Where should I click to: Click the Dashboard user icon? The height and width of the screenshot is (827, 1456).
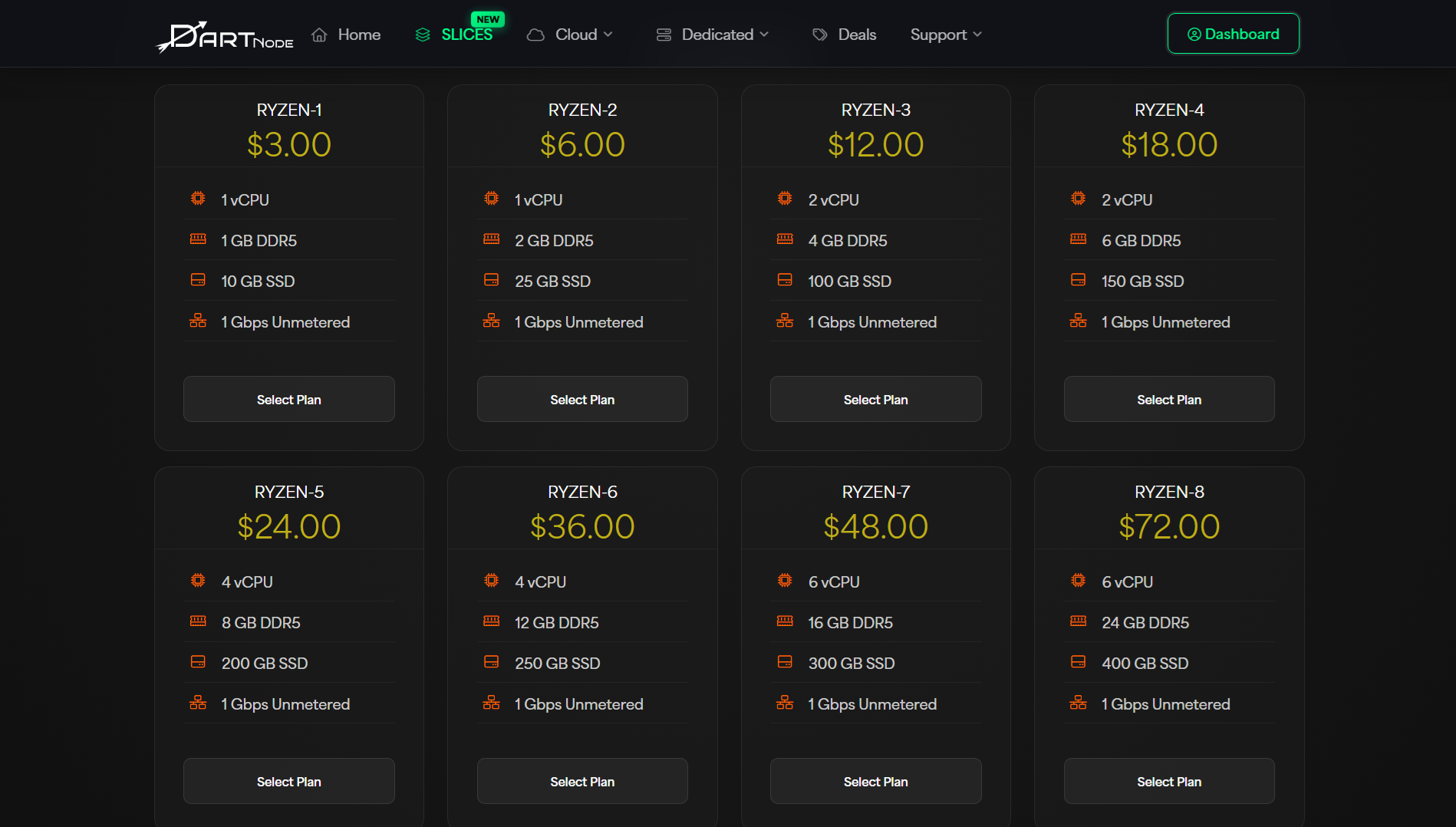tap(1194, 34)
